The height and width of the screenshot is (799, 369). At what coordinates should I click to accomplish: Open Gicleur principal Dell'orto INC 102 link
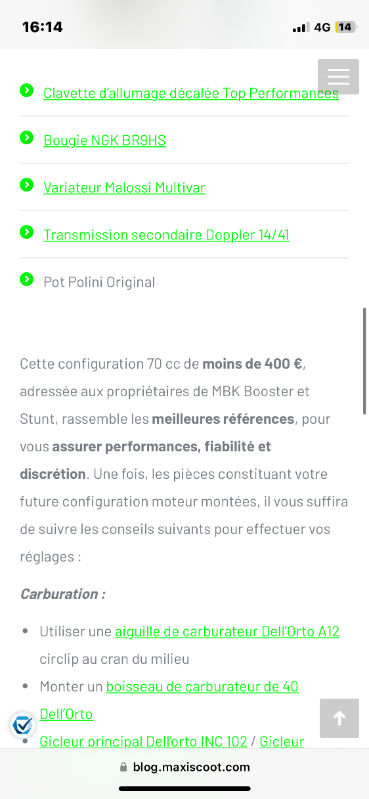[143, 741]
